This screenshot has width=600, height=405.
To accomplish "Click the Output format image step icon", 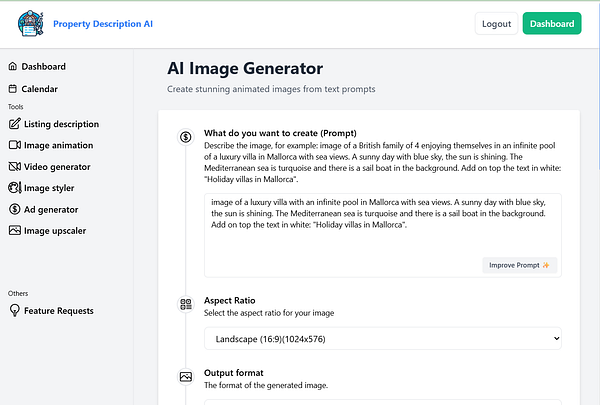I will [186, 377].
